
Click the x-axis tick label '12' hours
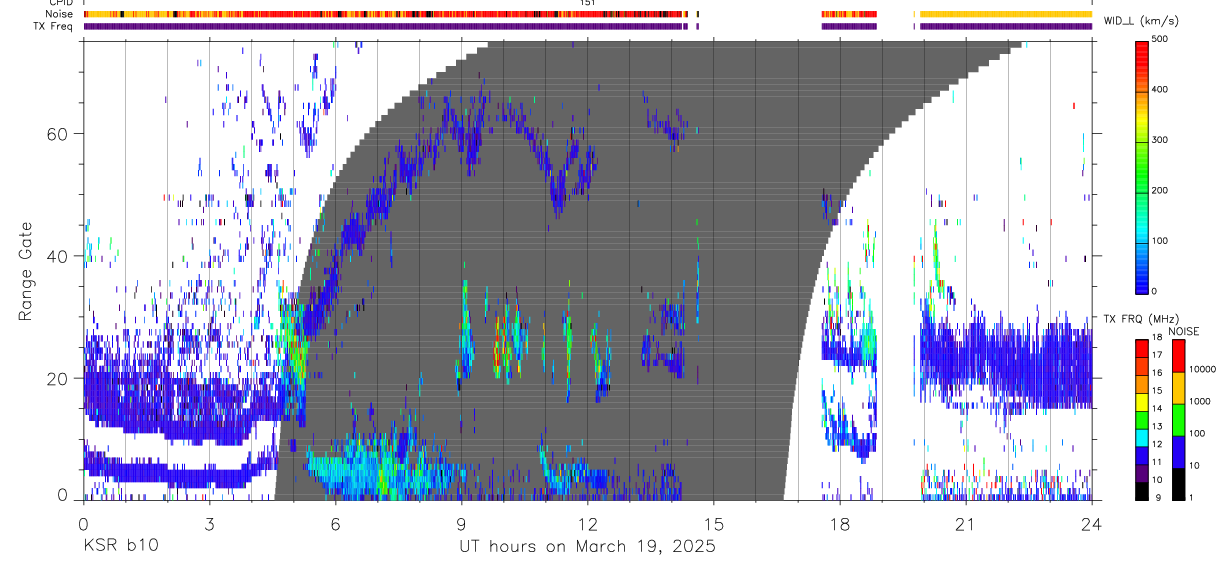click(x=587, y=525)
